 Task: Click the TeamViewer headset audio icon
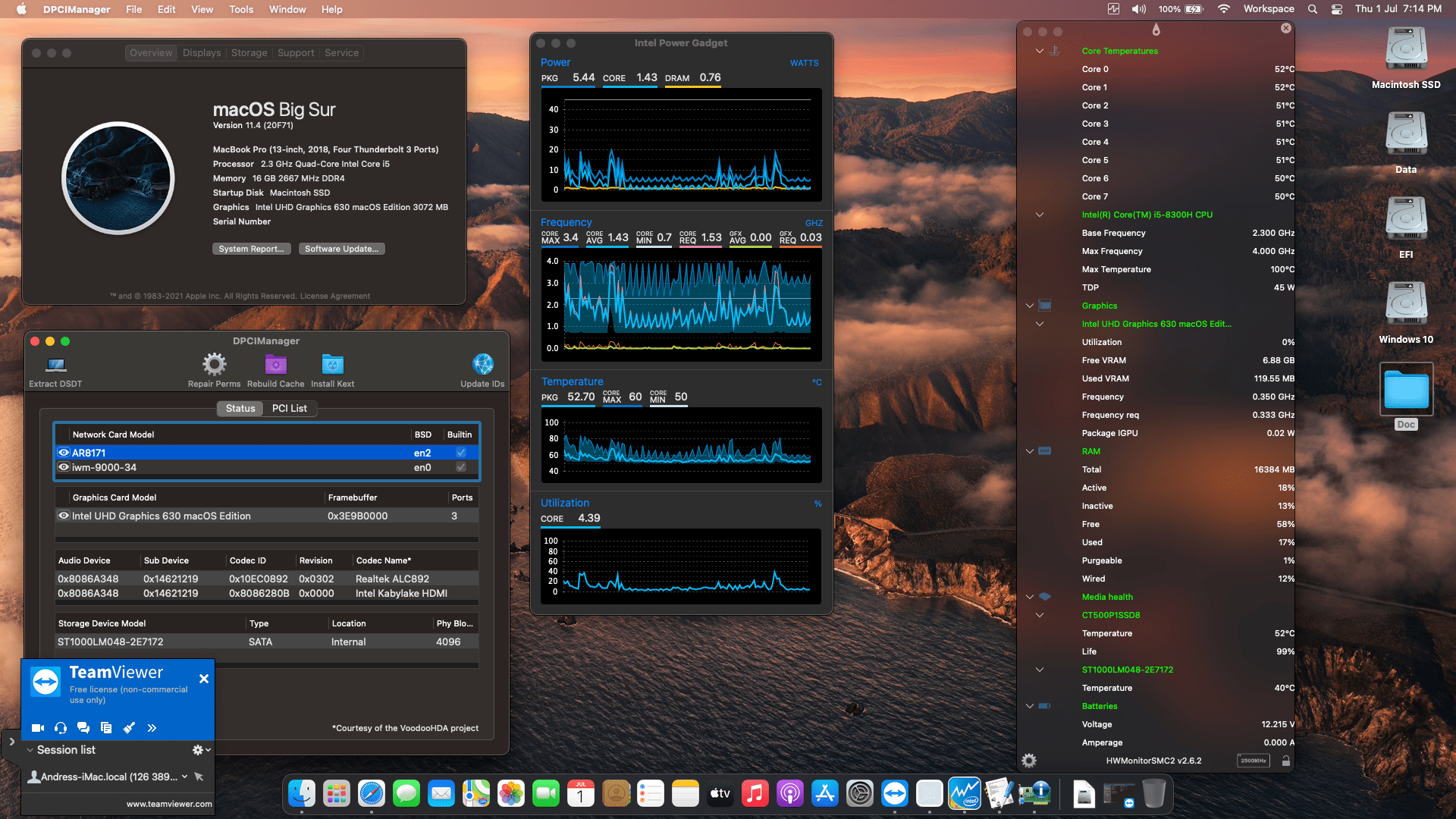(x=61, y=728)
